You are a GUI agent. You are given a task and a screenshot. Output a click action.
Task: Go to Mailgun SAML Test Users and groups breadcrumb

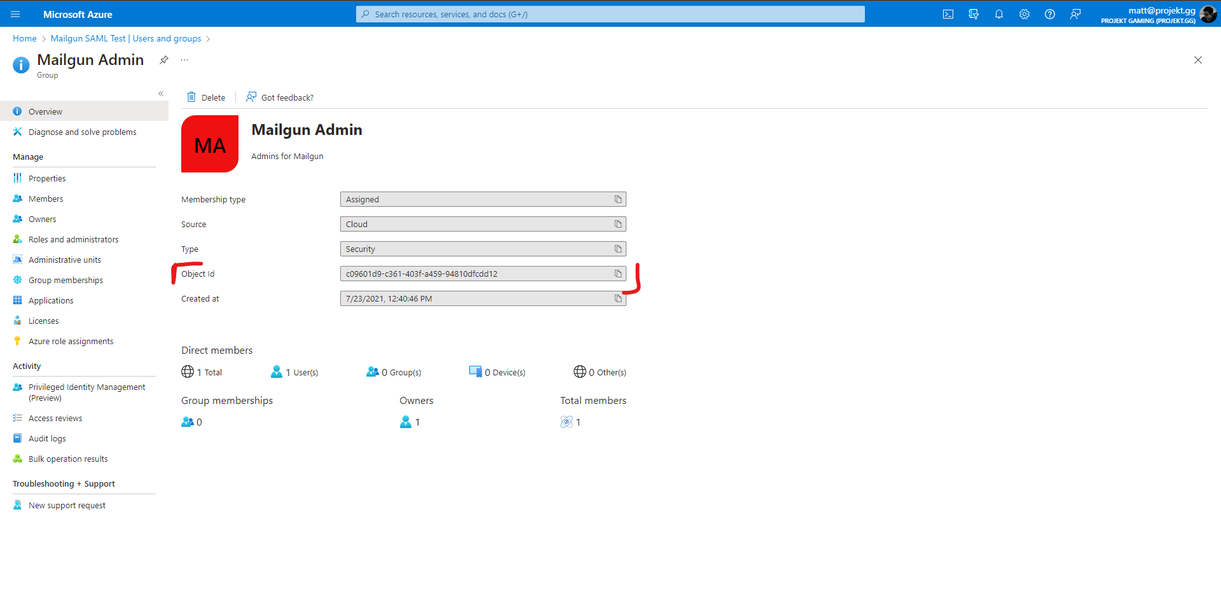(126, 38)
